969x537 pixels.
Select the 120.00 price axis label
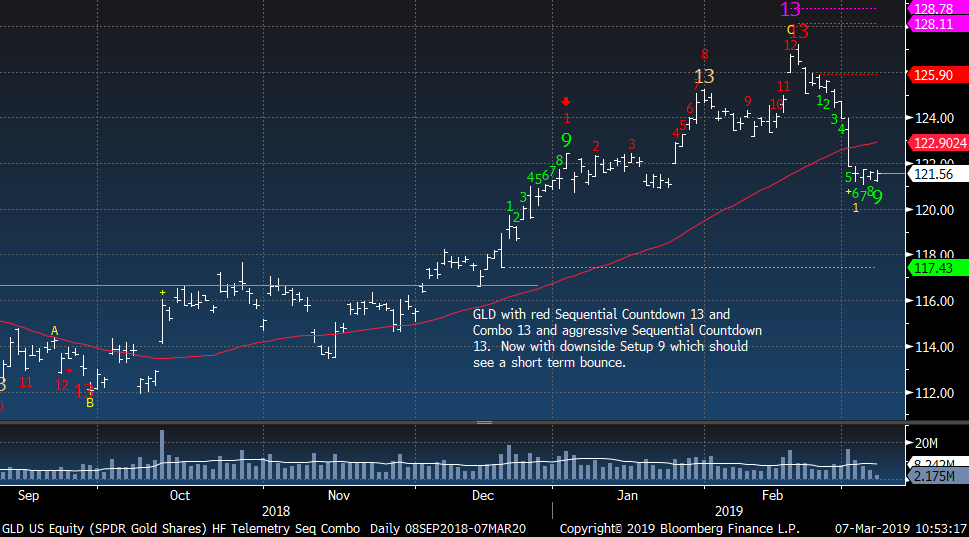click(x=934, y=210)
